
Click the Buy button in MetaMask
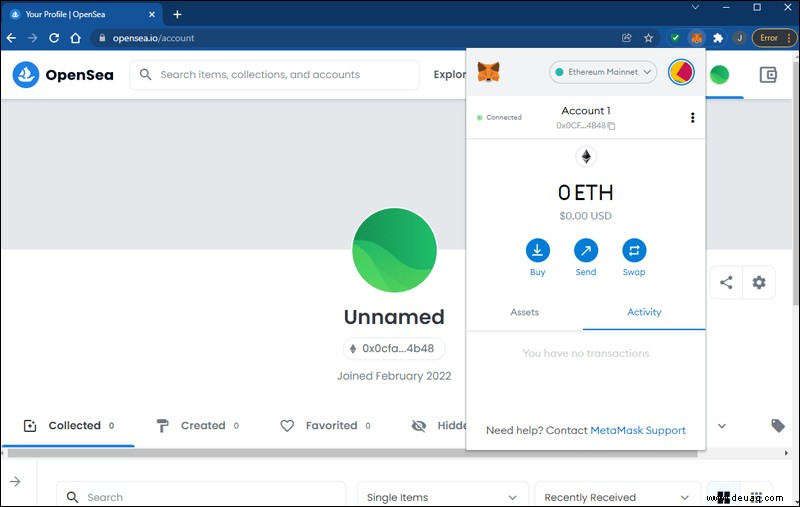[538, 258]
